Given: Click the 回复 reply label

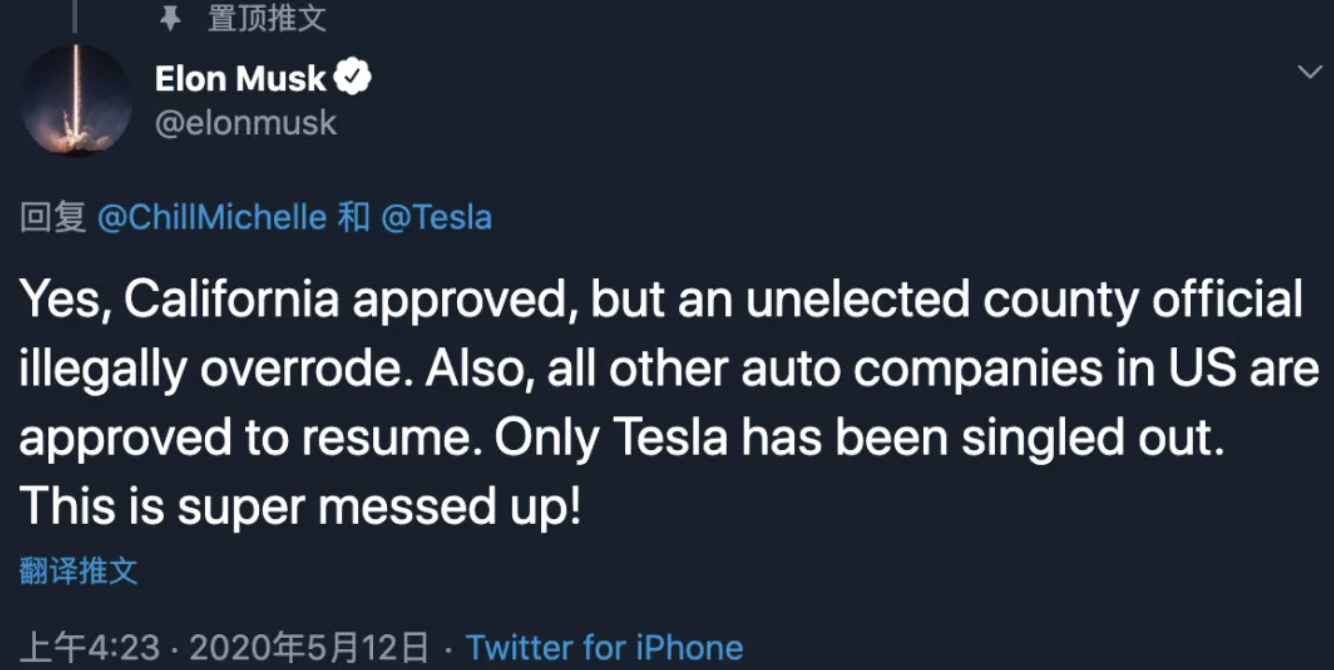Looking at the screenshot, I should click(x=53, y=217).
